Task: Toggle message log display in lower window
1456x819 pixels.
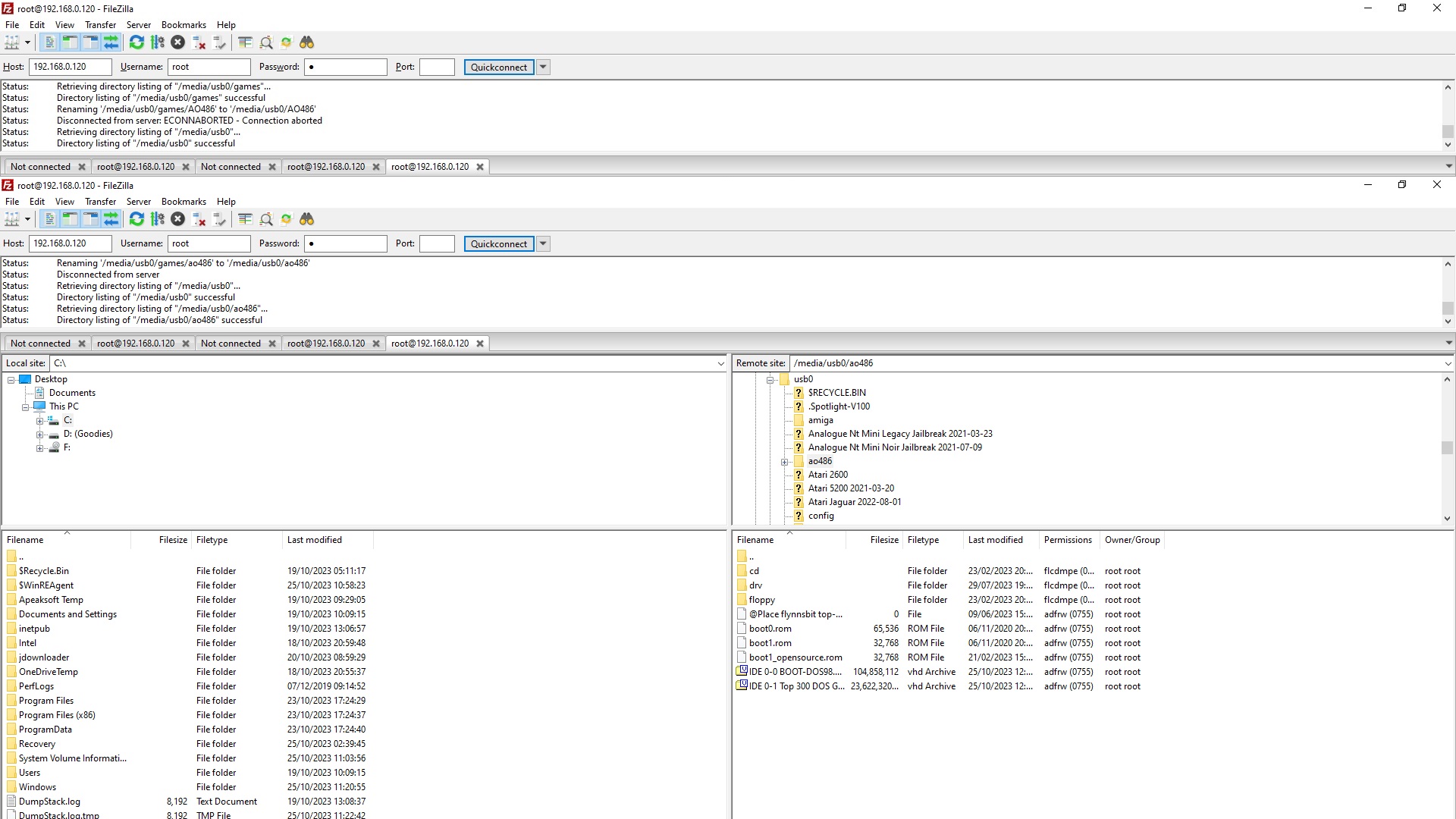Action: (49, 219)
